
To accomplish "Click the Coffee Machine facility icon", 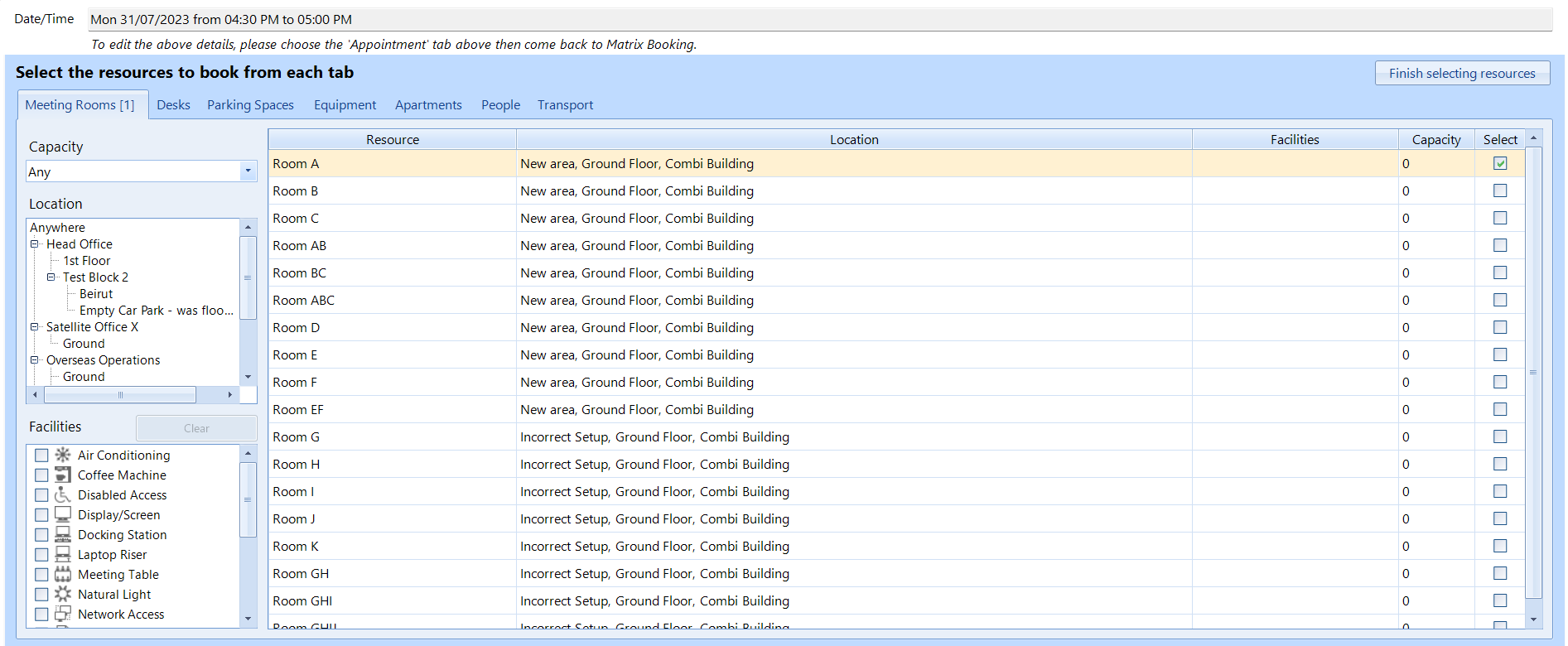I will 63,475.
